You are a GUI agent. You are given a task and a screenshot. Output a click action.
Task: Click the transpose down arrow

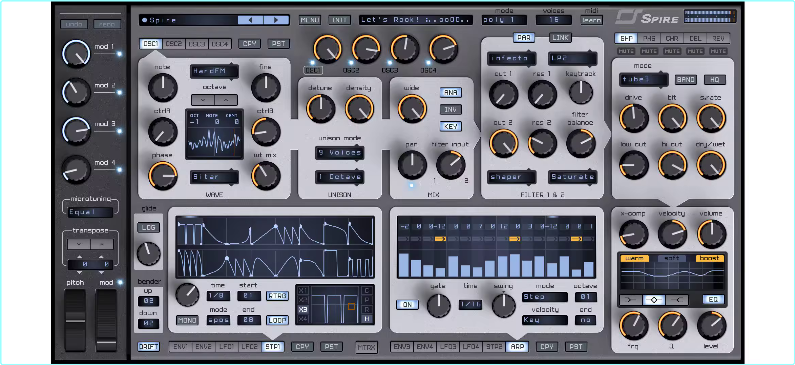(79, 244)
